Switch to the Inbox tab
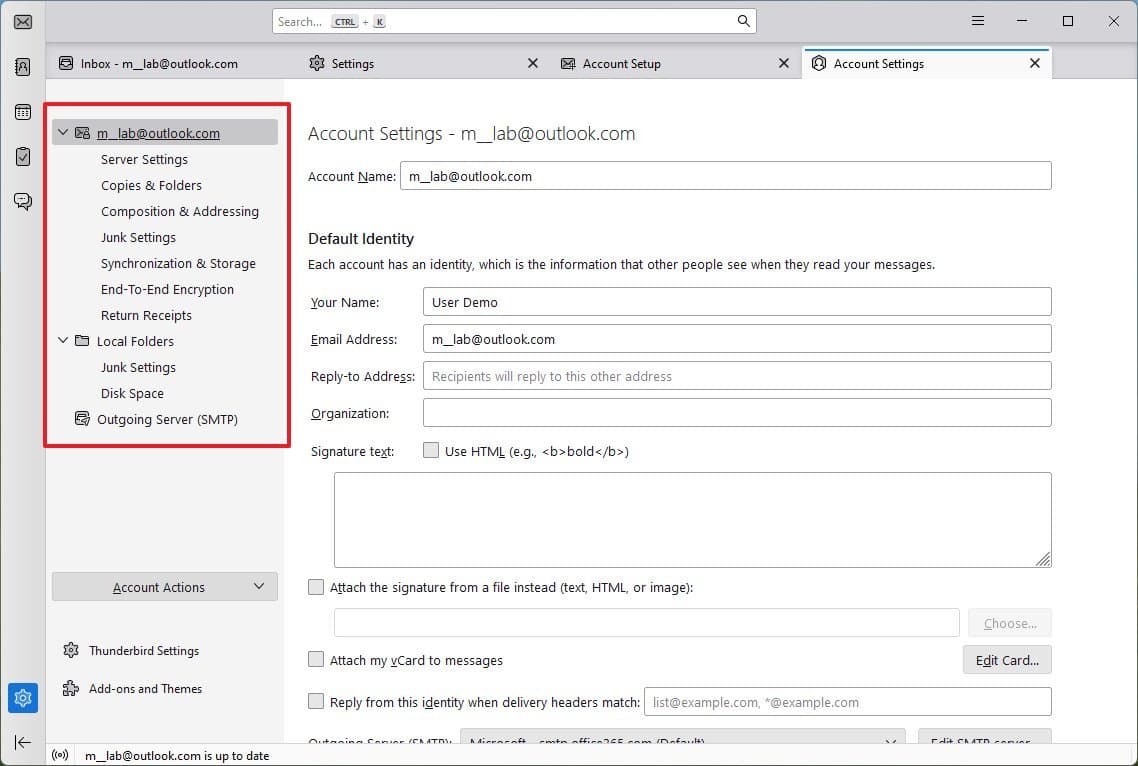 tap(159, 63)
